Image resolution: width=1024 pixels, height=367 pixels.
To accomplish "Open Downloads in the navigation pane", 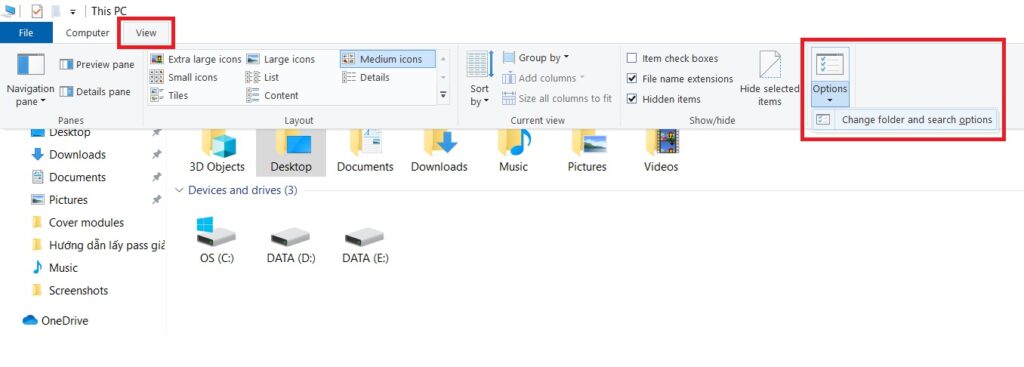I will coord(69,155).
